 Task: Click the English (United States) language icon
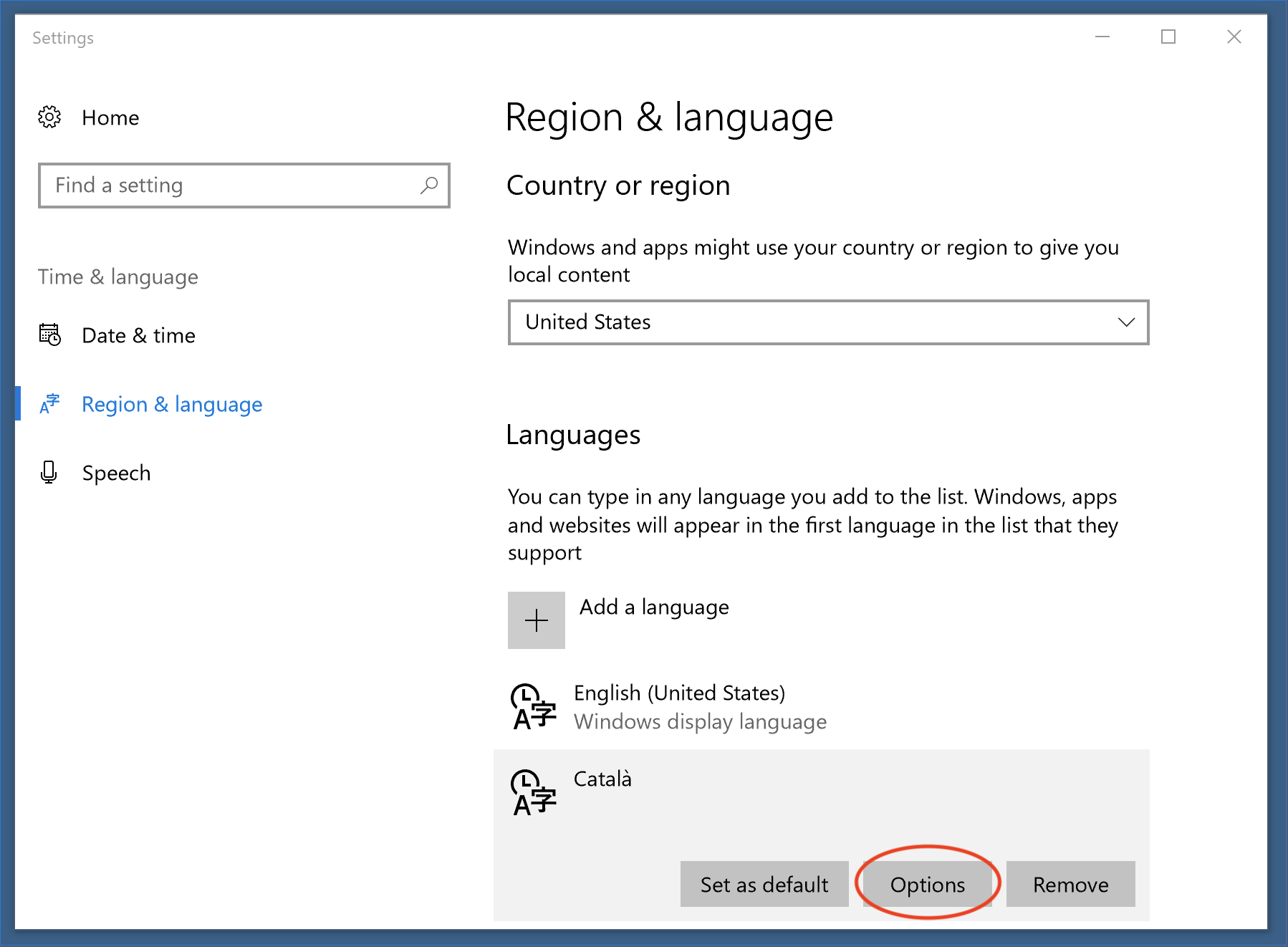pyautogui.click(x=534, y=706)
